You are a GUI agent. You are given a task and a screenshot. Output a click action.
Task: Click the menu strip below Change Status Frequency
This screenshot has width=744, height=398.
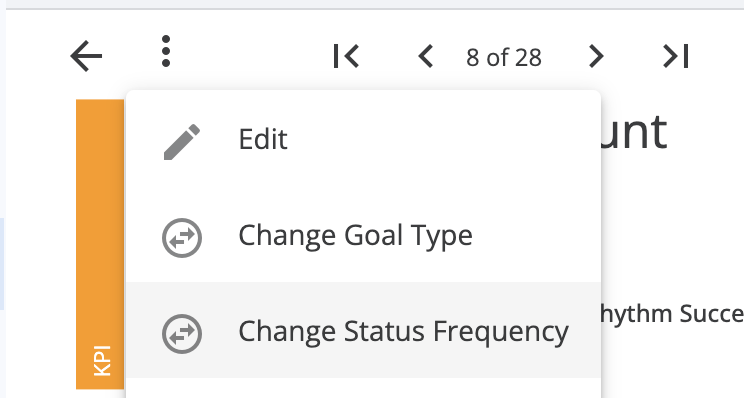coord(363,388)
